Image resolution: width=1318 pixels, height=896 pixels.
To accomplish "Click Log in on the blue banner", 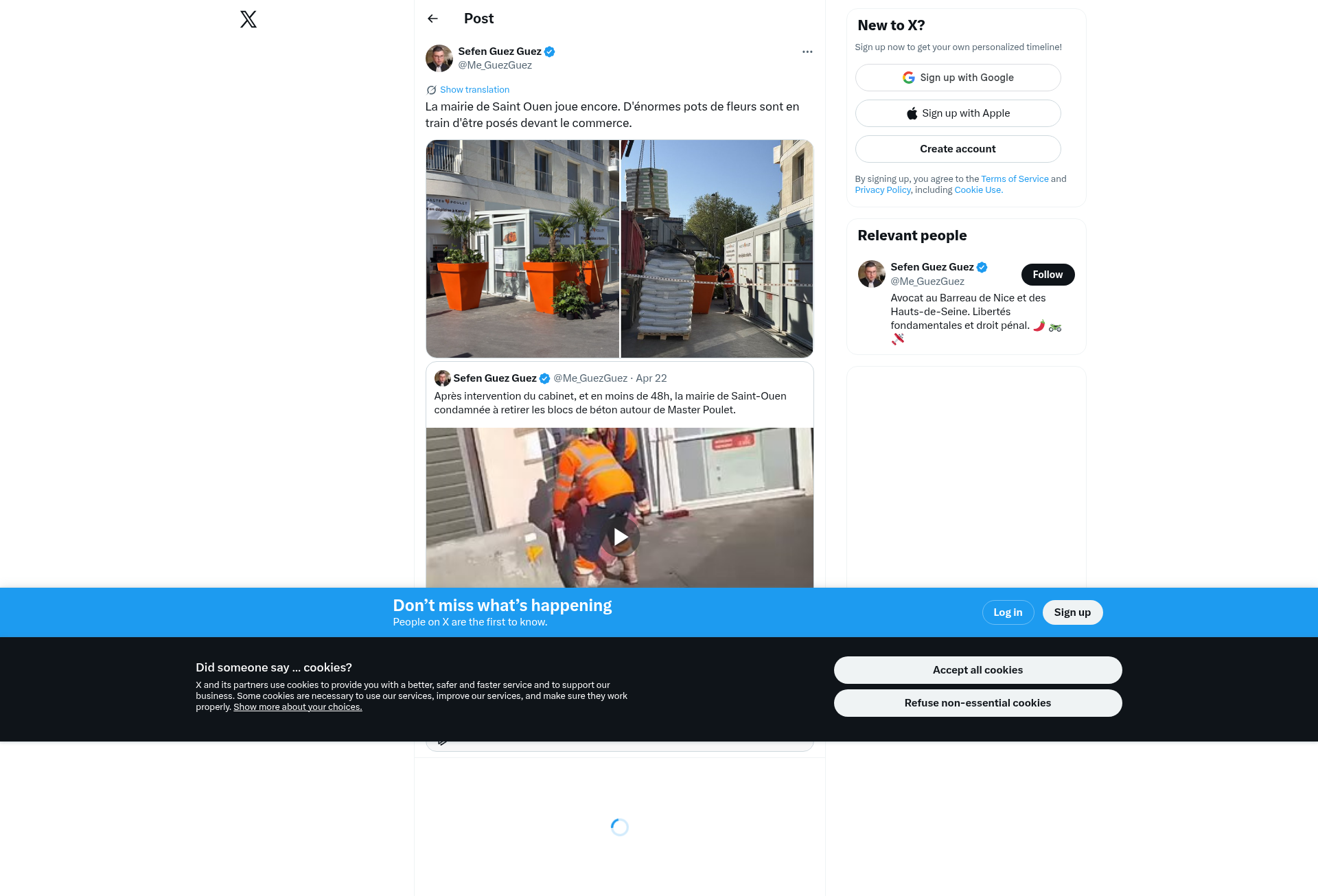I will tap(1008, 612).
